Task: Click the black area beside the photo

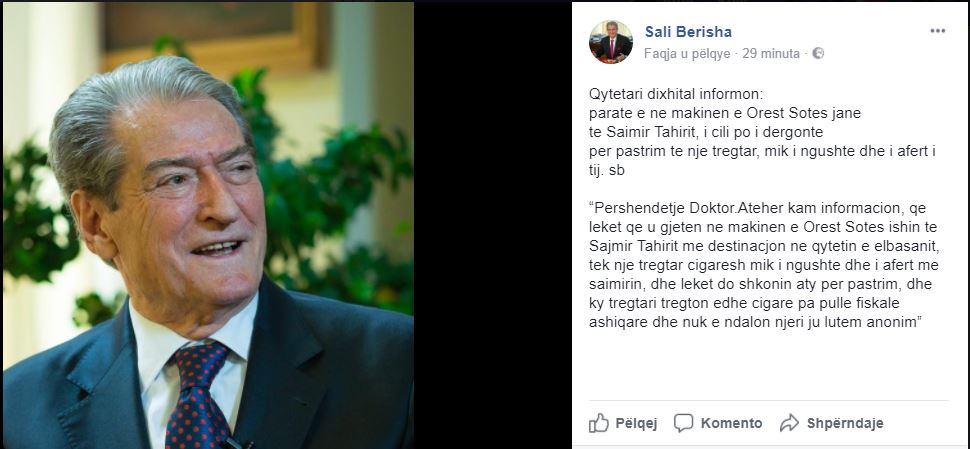Action: pyautogui.click(x=492, y=225)
